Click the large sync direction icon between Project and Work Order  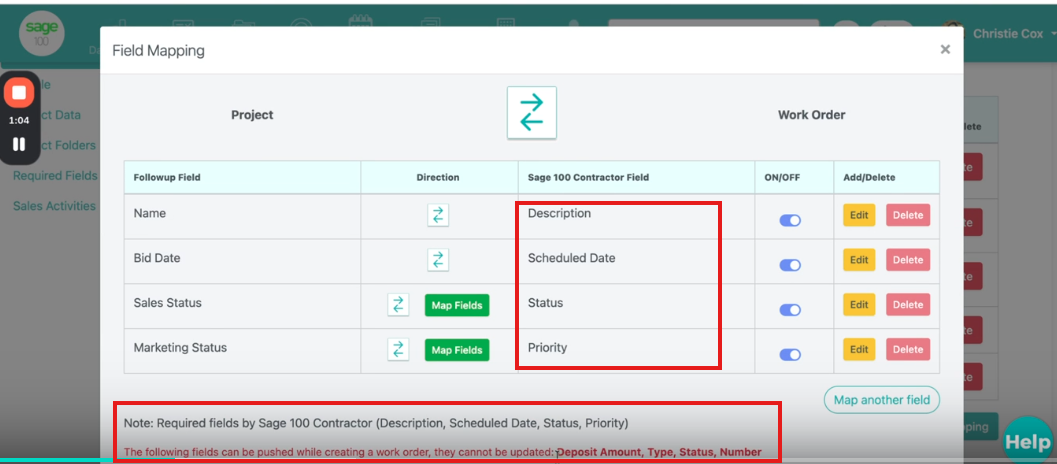pos(532,113)
